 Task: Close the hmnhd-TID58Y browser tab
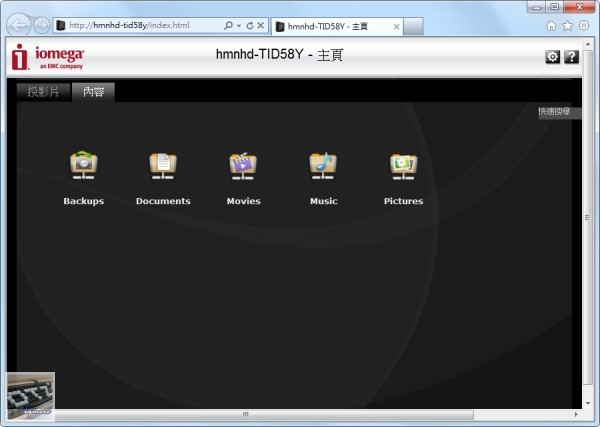(x=396, y=26)
